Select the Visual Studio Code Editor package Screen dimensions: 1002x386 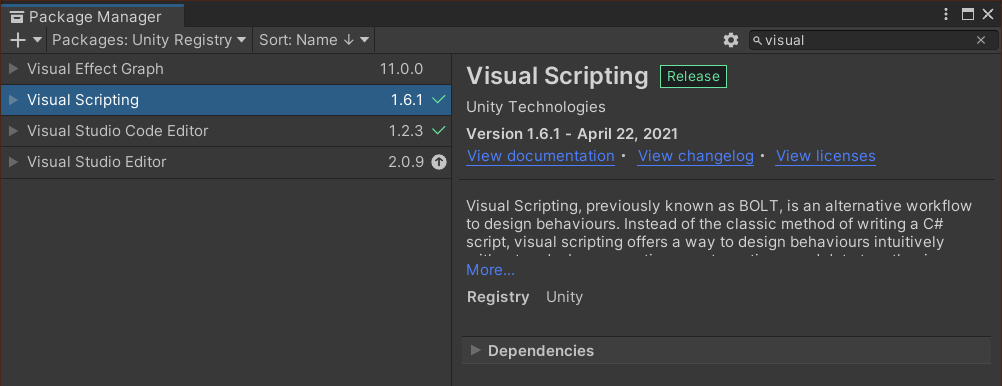tap(226, 131)
